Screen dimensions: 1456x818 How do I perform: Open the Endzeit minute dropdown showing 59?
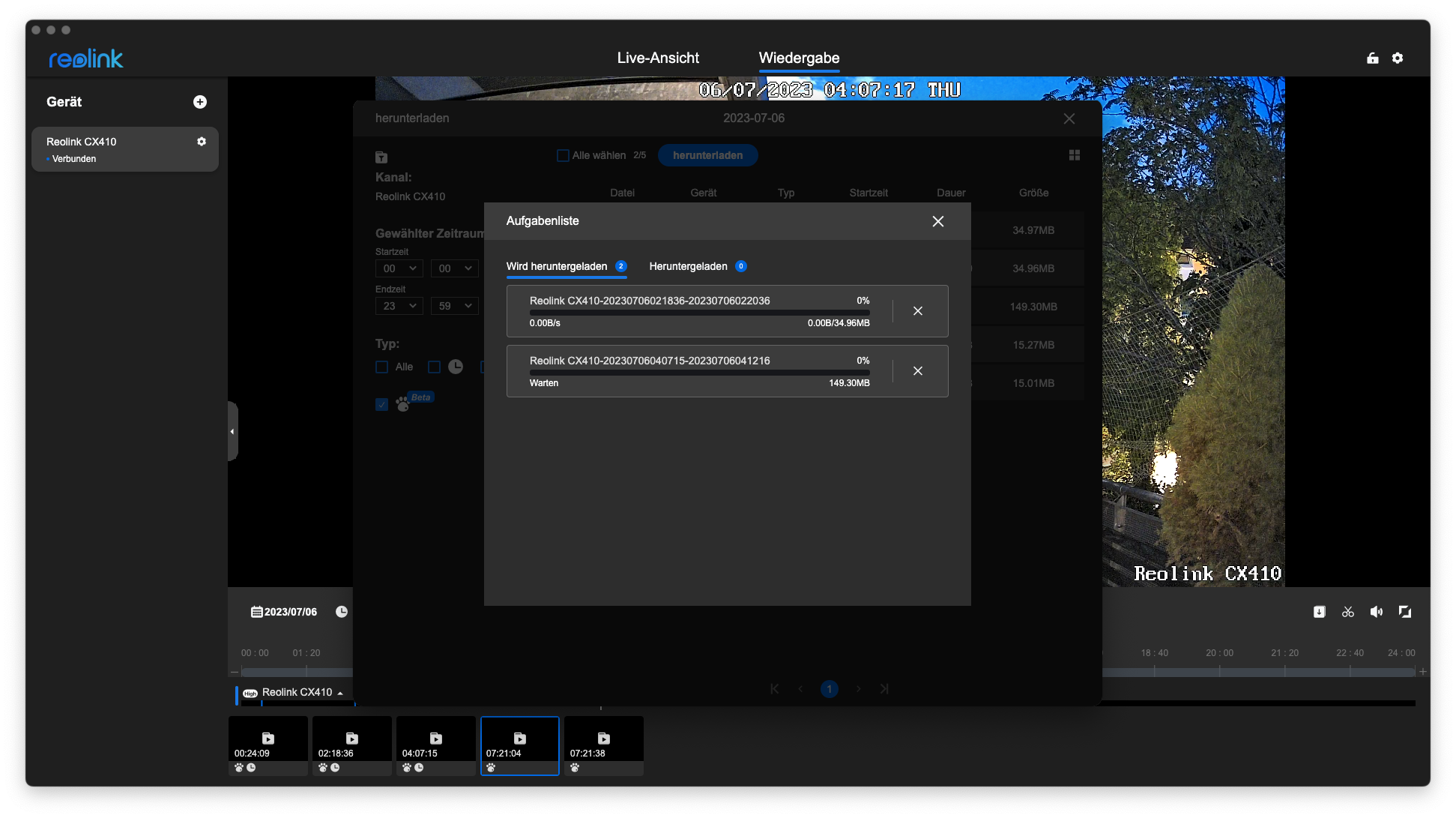(x=455, y=306)
